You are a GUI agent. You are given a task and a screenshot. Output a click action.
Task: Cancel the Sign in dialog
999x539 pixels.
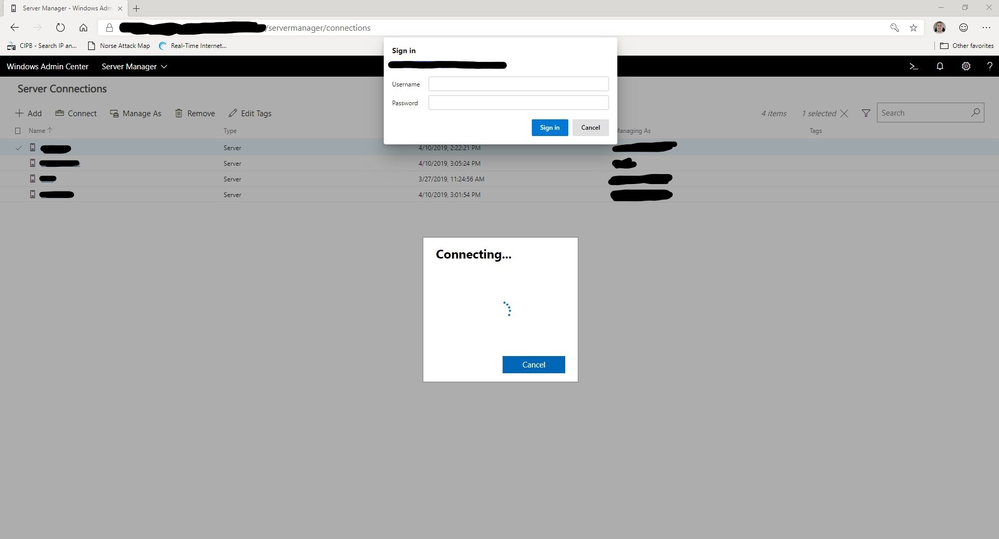[591, 127]
